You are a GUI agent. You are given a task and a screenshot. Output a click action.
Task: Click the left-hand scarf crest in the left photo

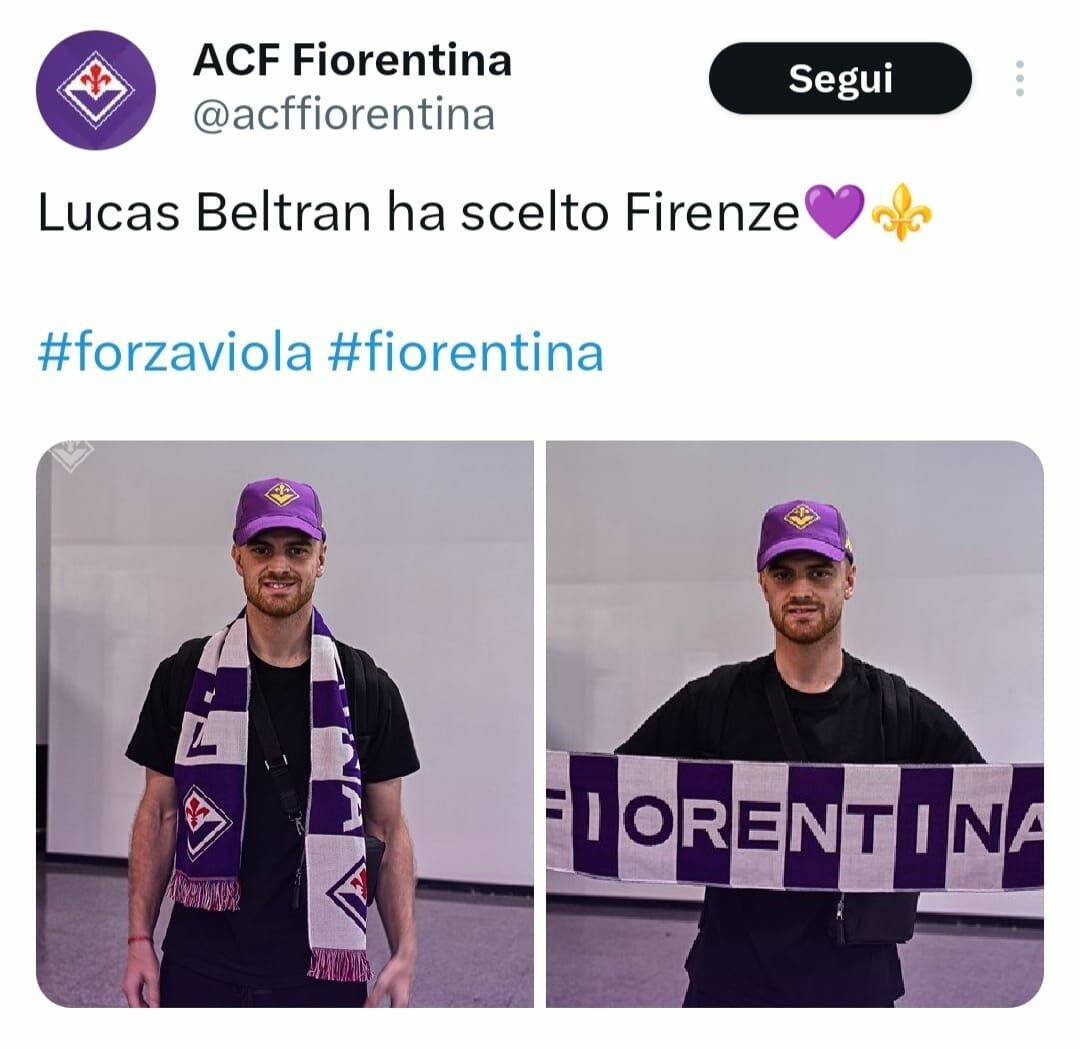click(205, 822)
